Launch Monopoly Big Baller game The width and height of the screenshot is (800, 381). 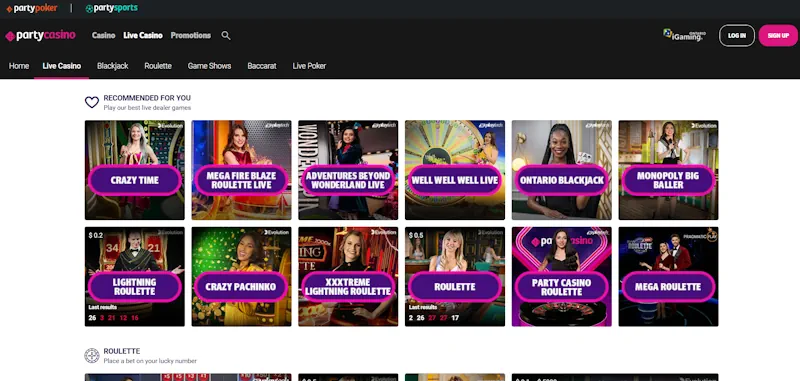[x=668, y=170]
